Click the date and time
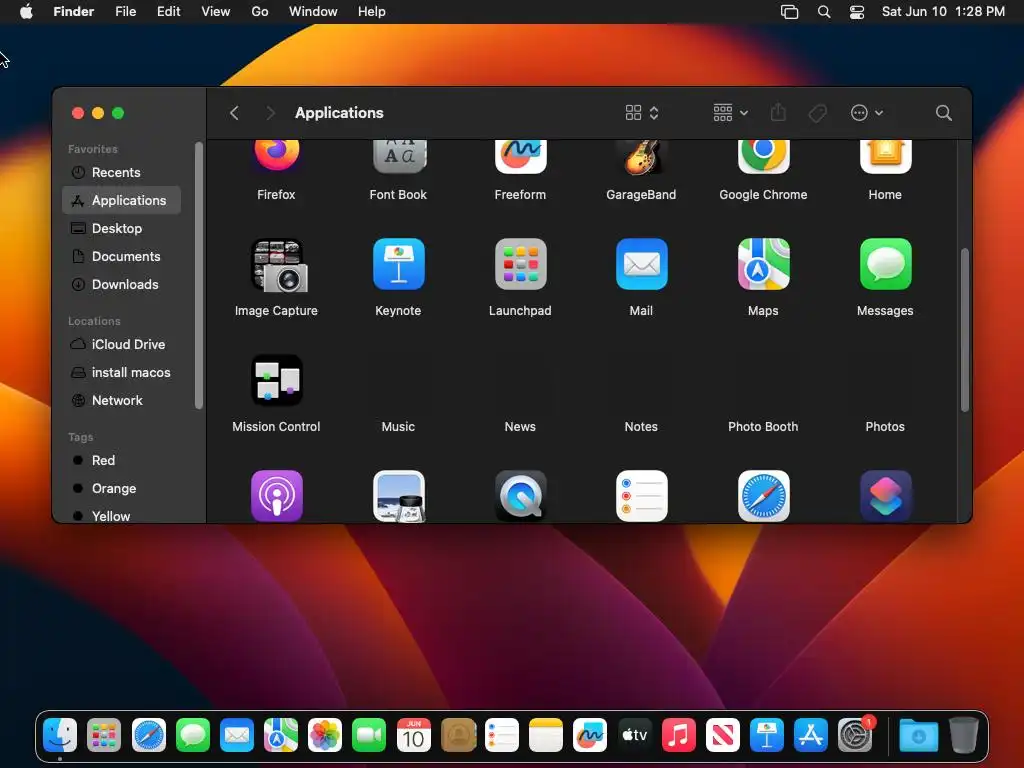This screenshot has height=768, width=1024. click(943, 12)
